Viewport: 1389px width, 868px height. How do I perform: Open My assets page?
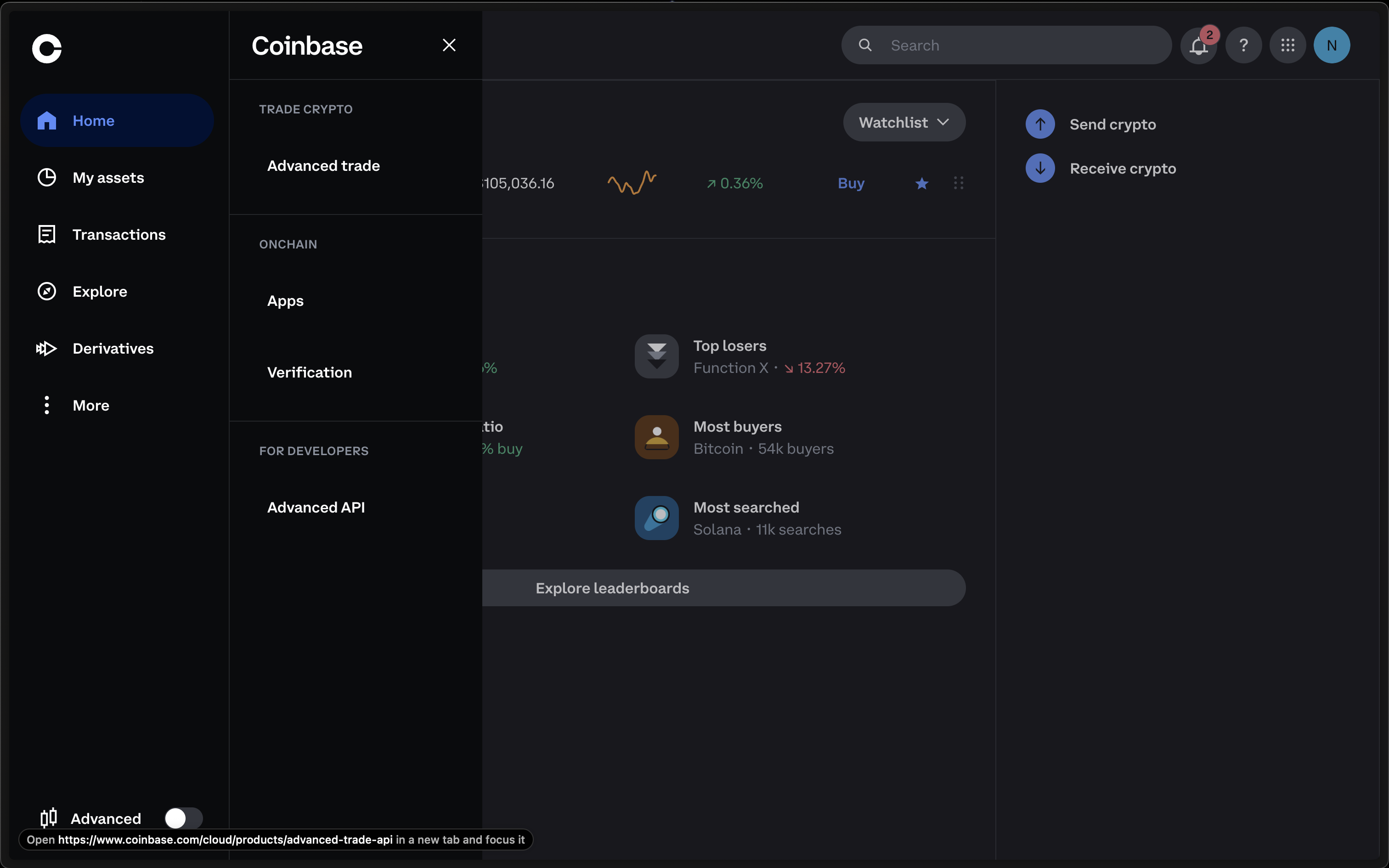pyautogui.click(x=117, y=177)
